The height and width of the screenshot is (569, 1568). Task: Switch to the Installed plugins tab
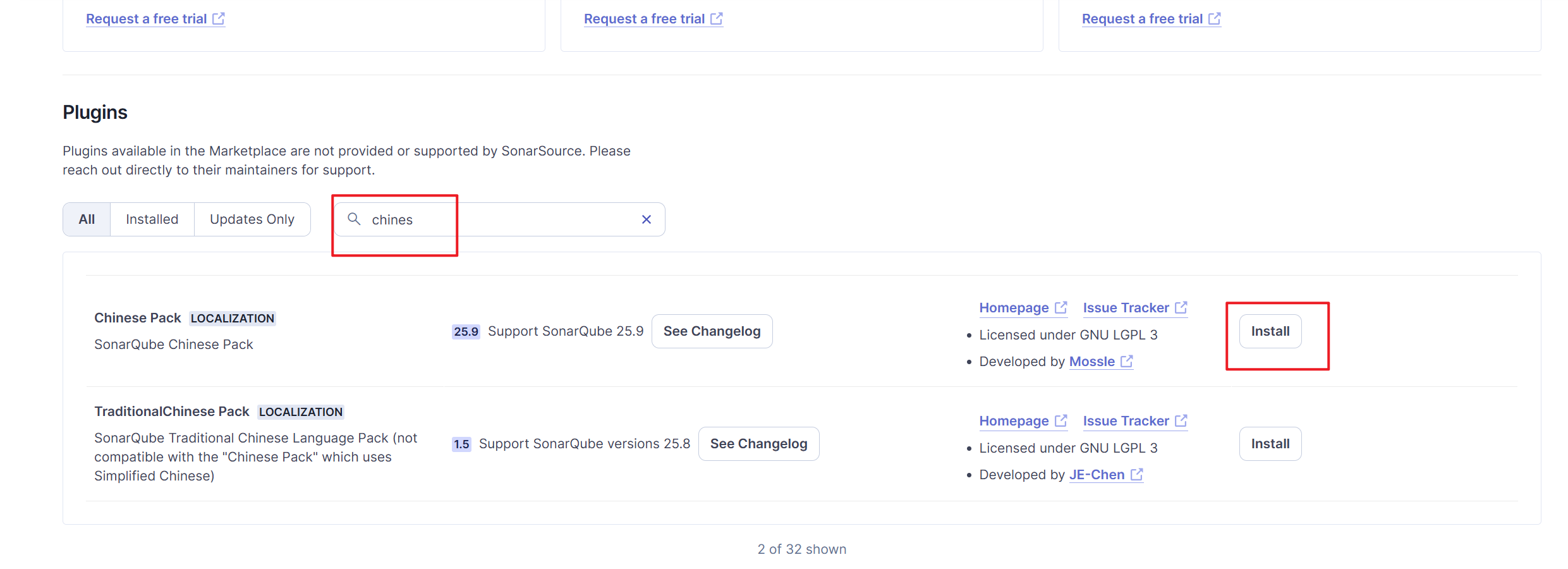click(152, 219)
